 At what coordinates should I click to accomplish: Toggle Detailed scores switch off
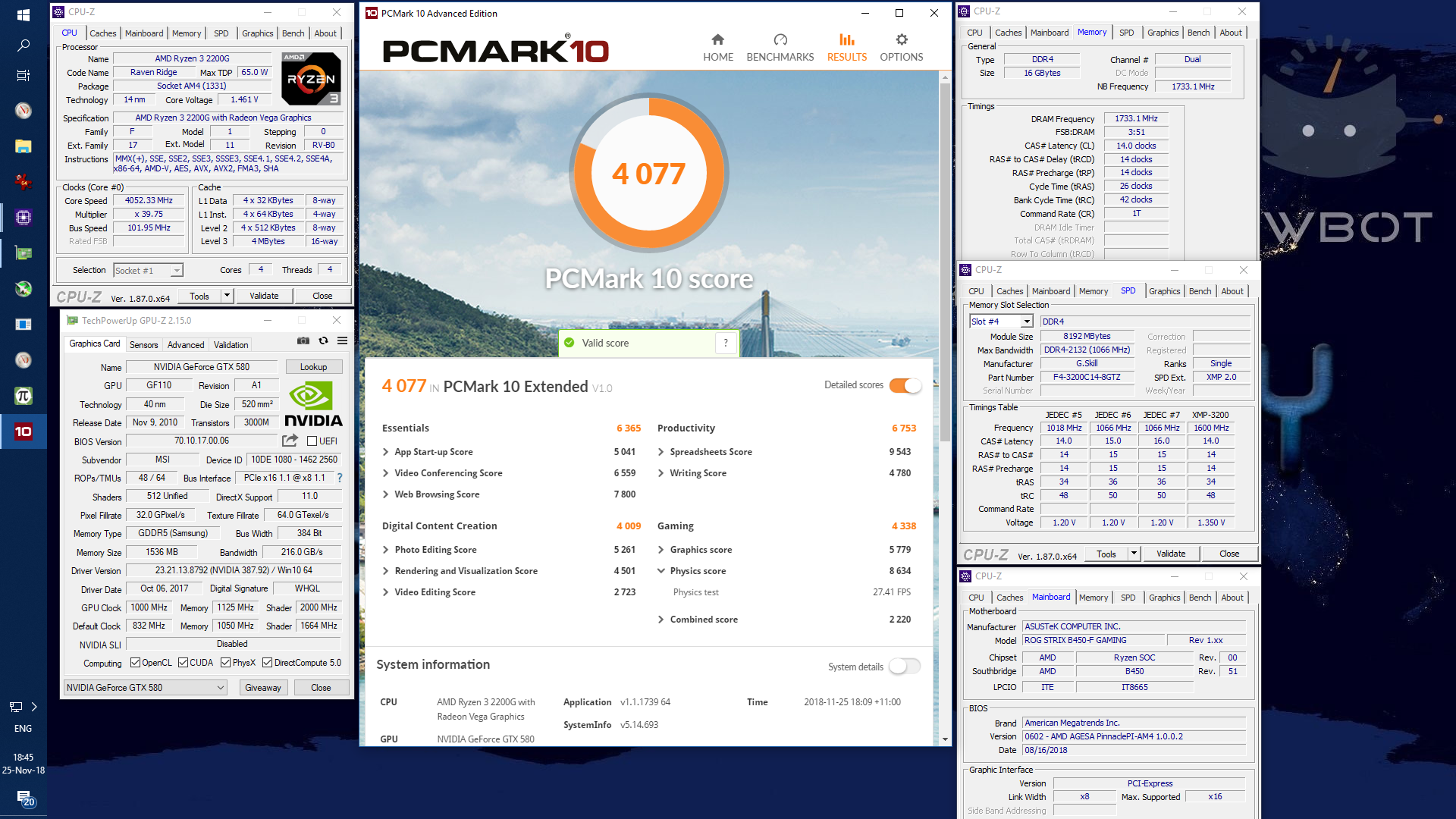[905, 385]
